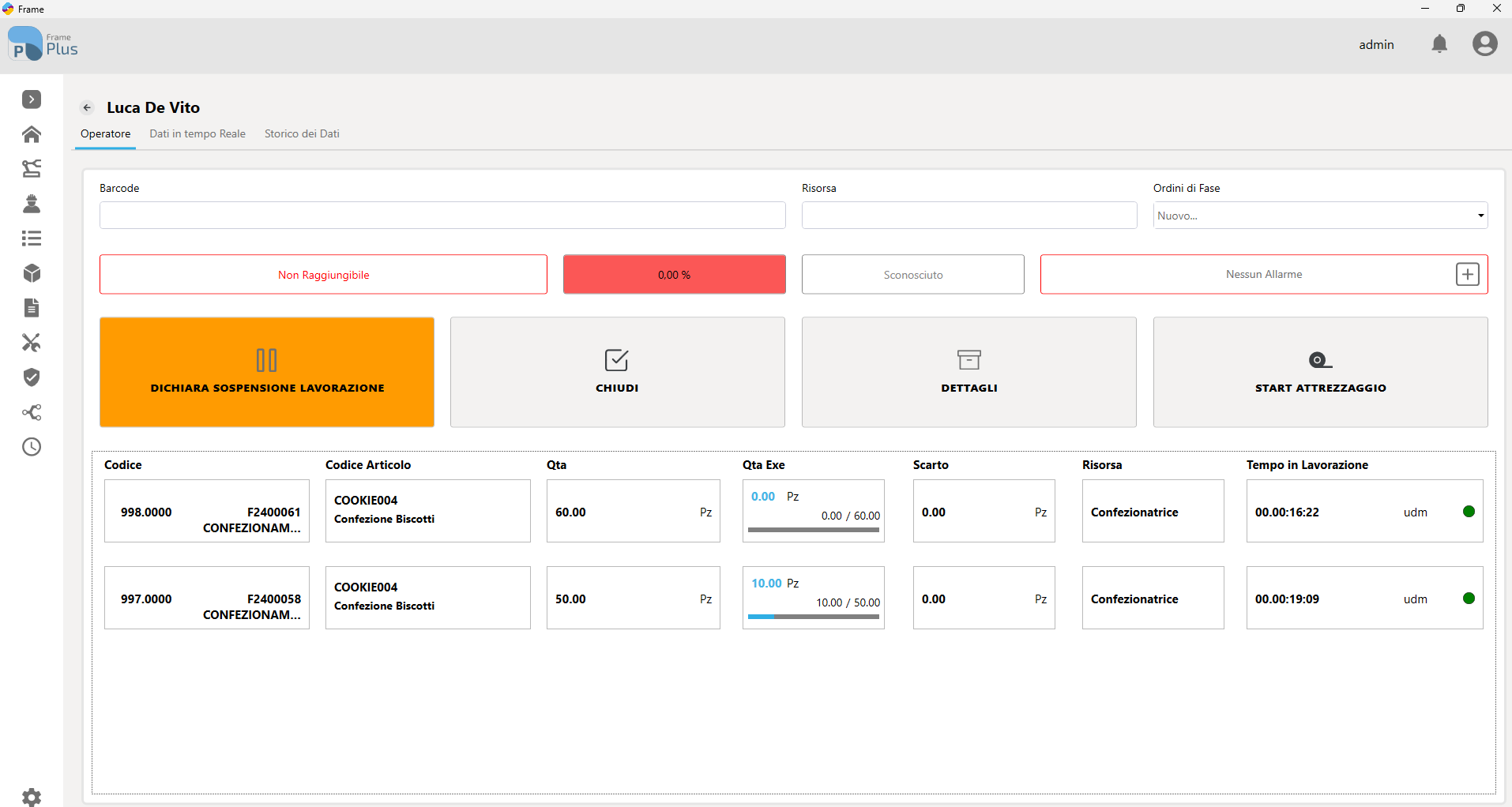Viewport: 1512px width, 807px height.
Task: Click Confezionatrice resource in first row
Action: 1153,511
